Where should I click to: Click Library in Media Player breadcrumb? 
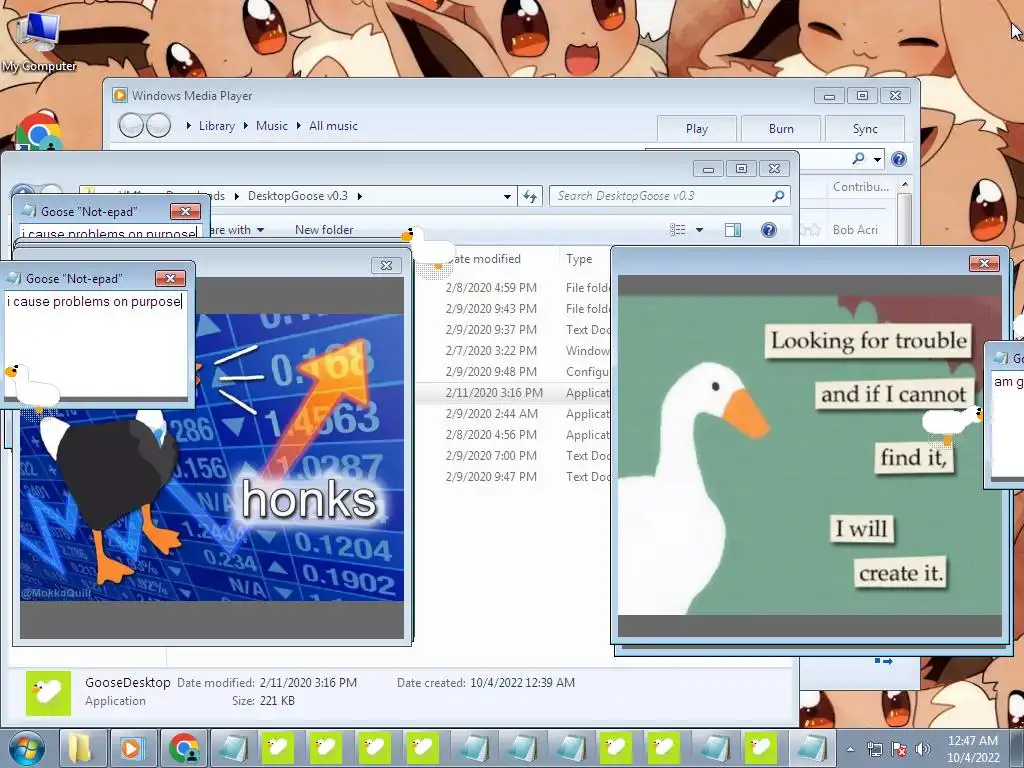point(217,125)
